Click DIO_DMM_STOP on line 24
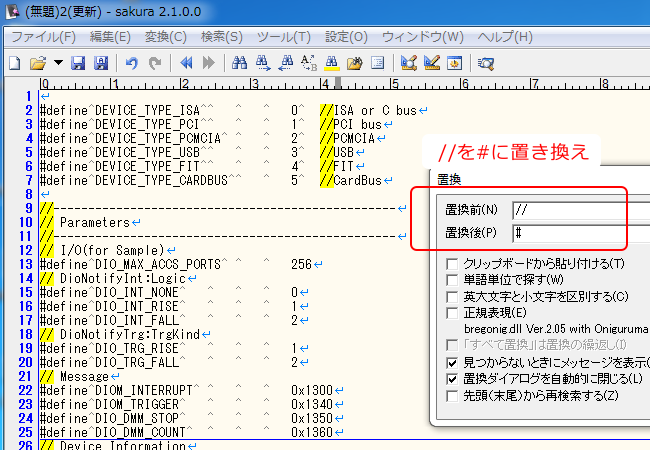The width and height of the screenshot is (650, 450). click(x=137, y=419)
